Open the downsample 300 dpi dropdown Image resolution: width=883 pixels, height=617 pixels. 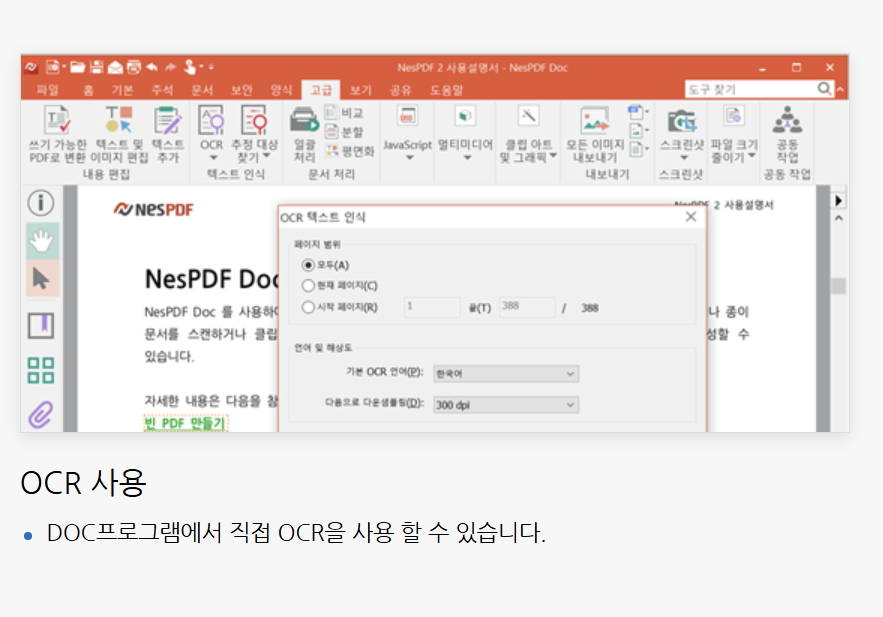coord(506,405)
